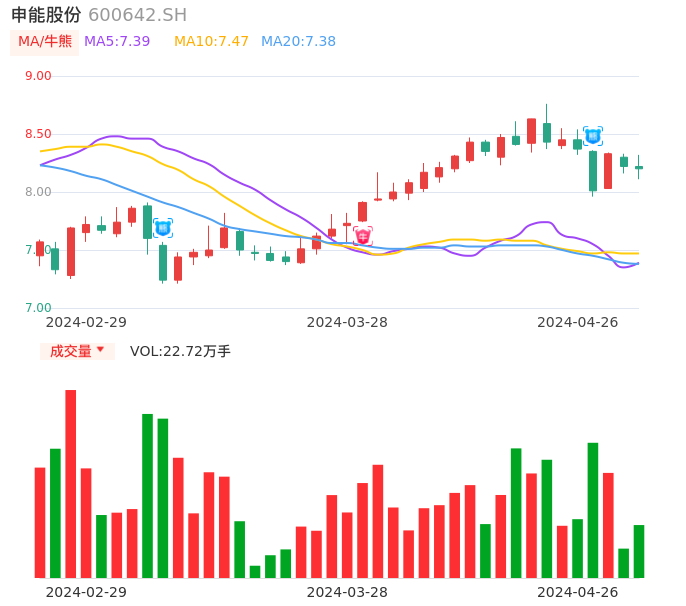This screenshot has height=606, width=686.
Task: Click the MA10 yellow indicator label
Action: click(x=211, y=42)
